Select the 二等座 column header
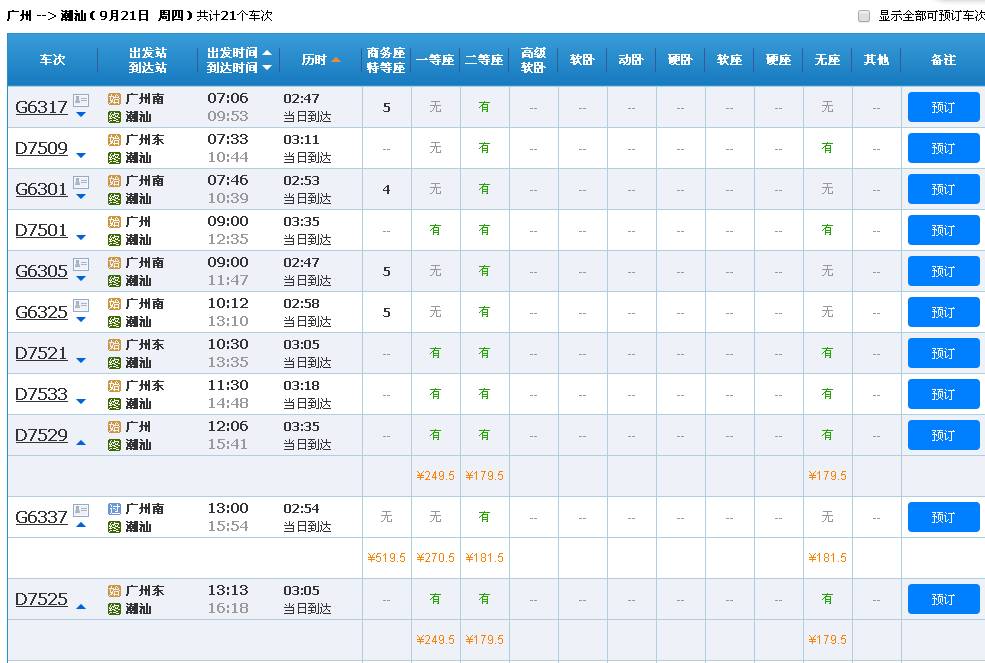 [x=484, y=60]
